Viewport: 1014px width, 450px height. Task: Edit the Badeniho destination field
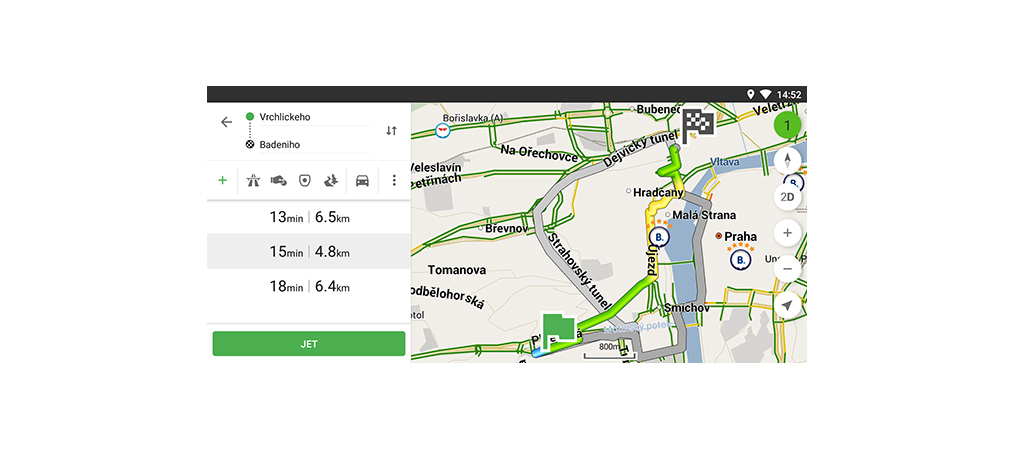[310, 145]
